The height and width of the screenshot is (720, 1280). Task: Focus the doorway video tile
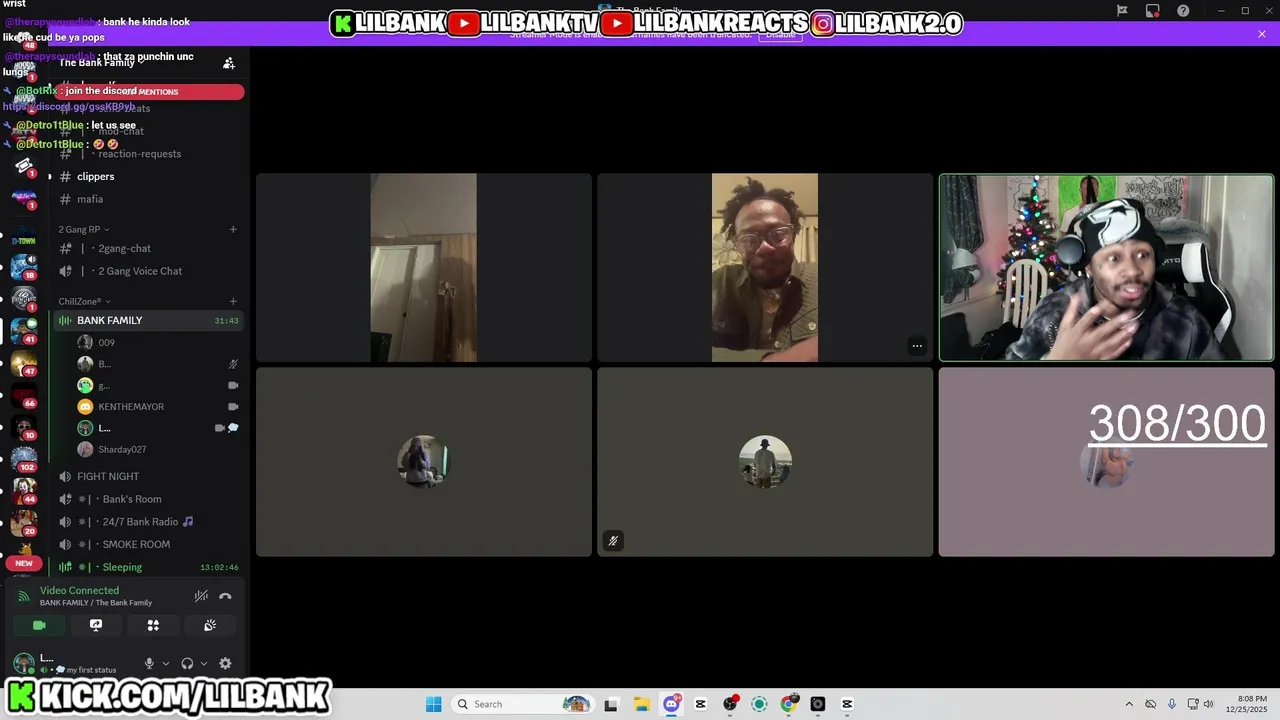coord(424,267)
